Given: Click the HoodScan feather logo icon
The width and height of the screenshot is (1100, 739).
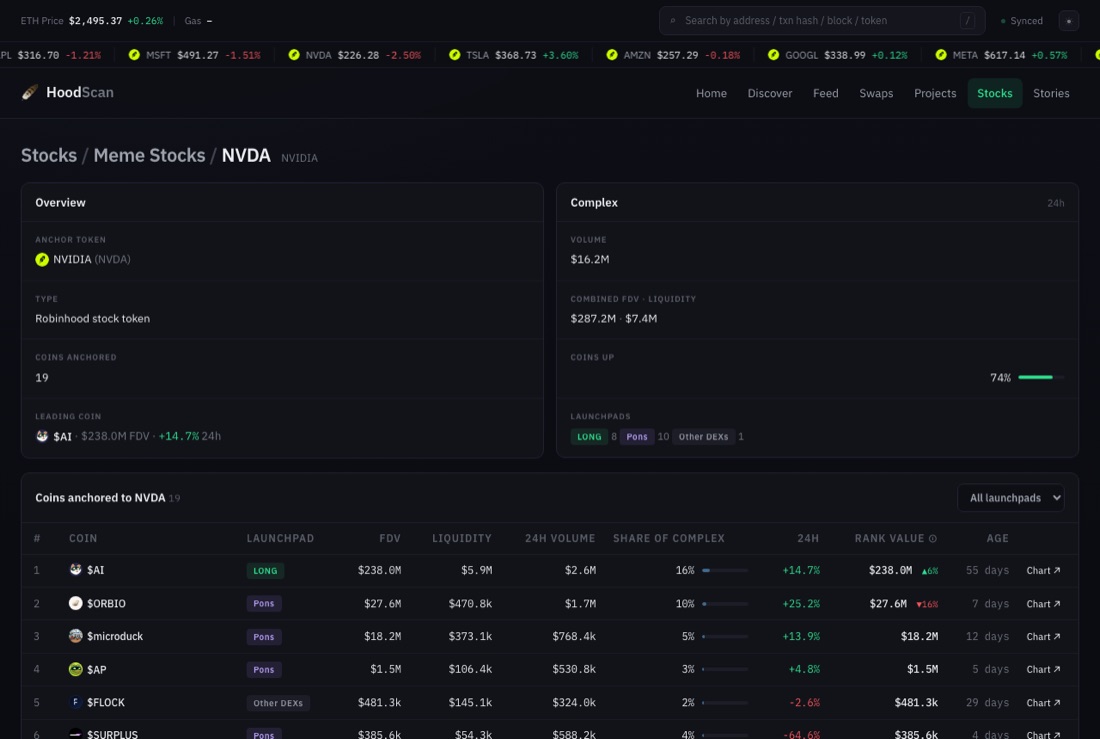Looking at the screenshot, I should (x=29, y=93).
